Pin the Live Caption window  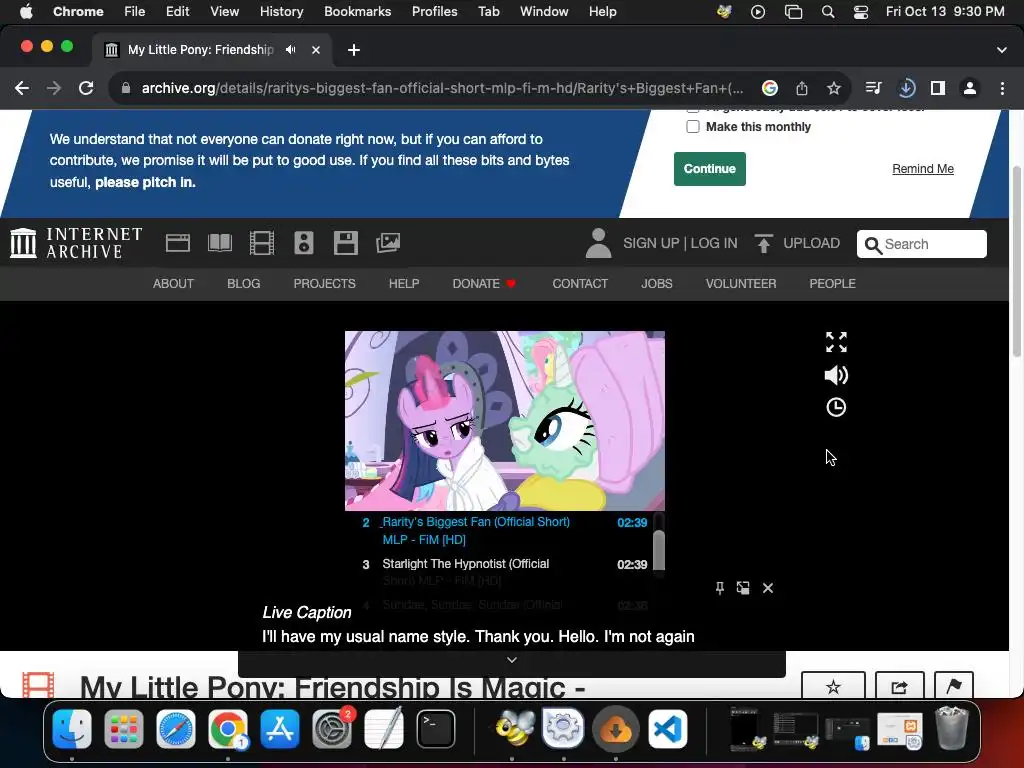tap(720, 588)
